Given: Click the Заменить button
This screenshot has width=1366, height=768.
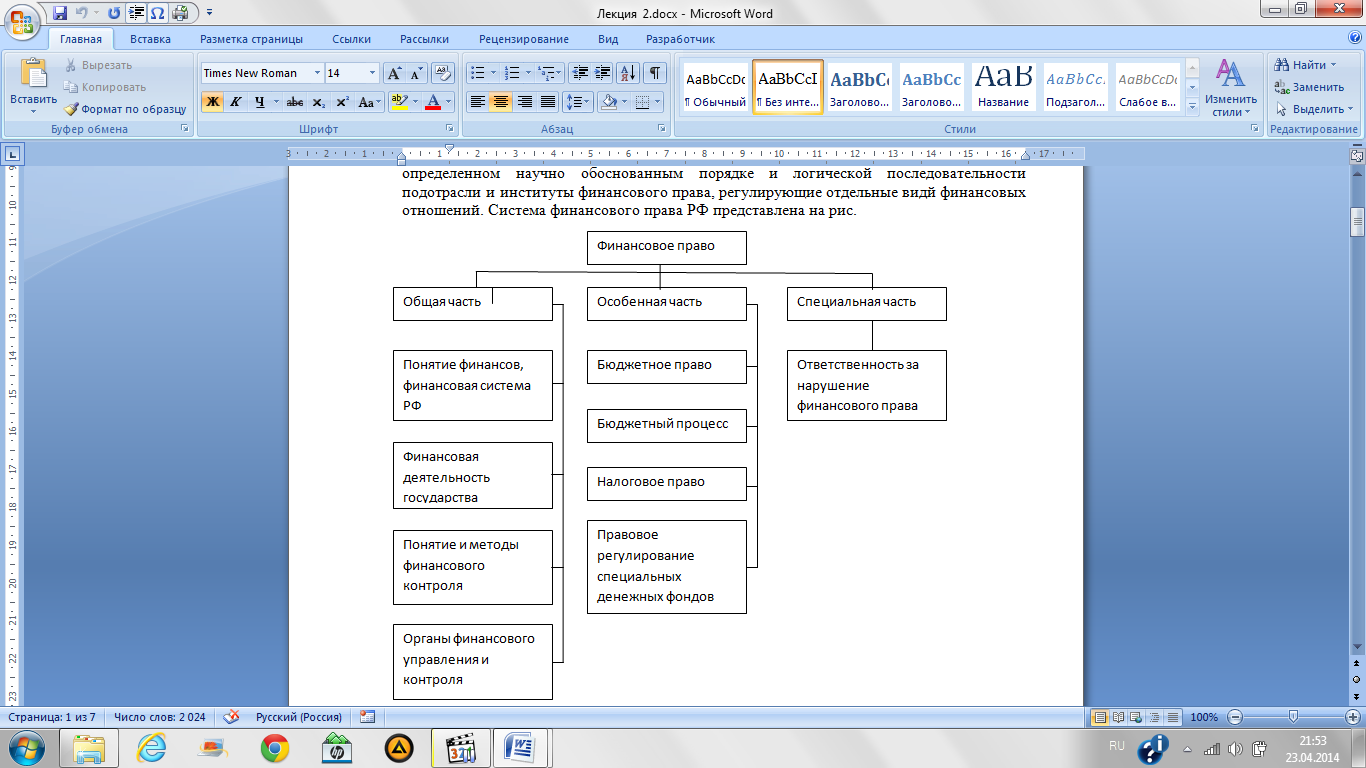Looking at the screenshot, I should 1309,87.
